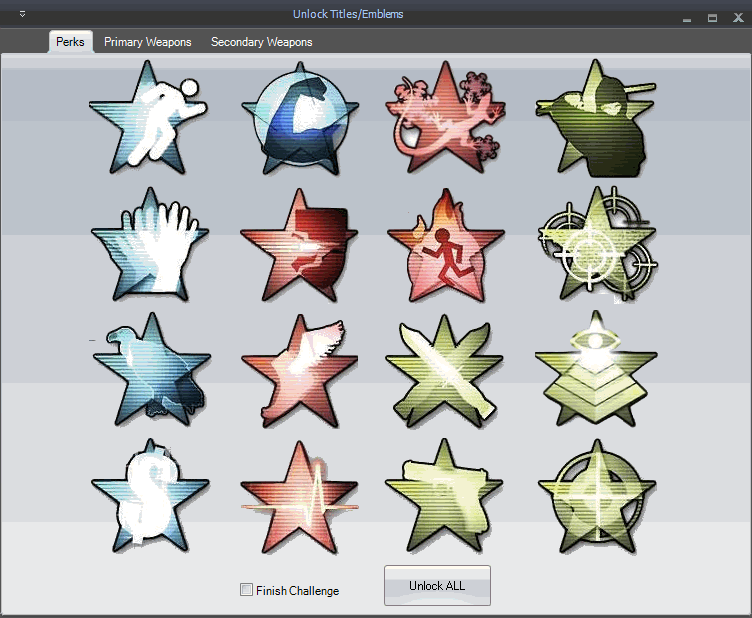Pick the glowing eye pyramid emblem

tap(596, 368)
